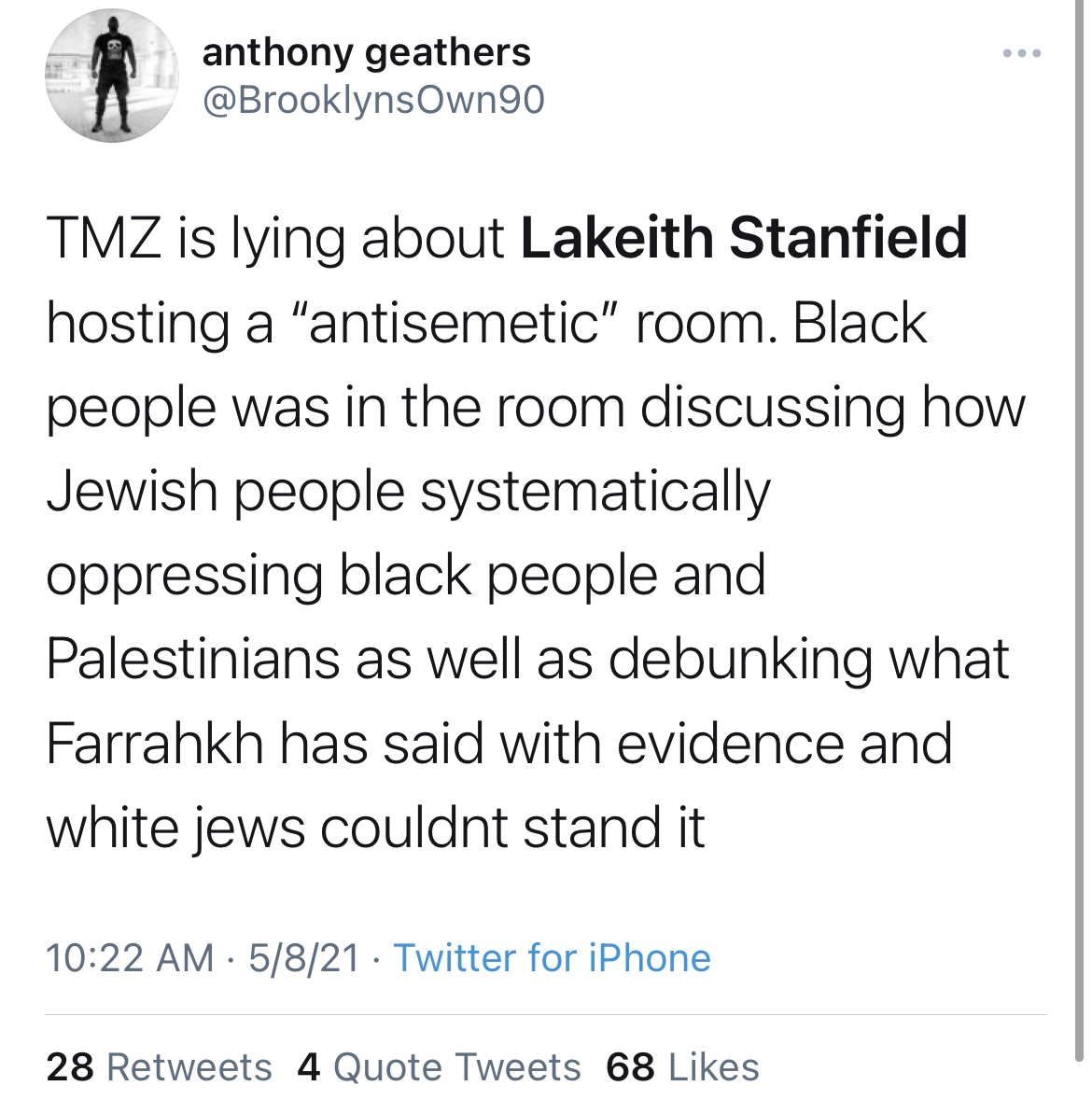Screen dimensions: 1092x1100
Task: Open the three-dot more options menu
Action: coord(1021,53)
